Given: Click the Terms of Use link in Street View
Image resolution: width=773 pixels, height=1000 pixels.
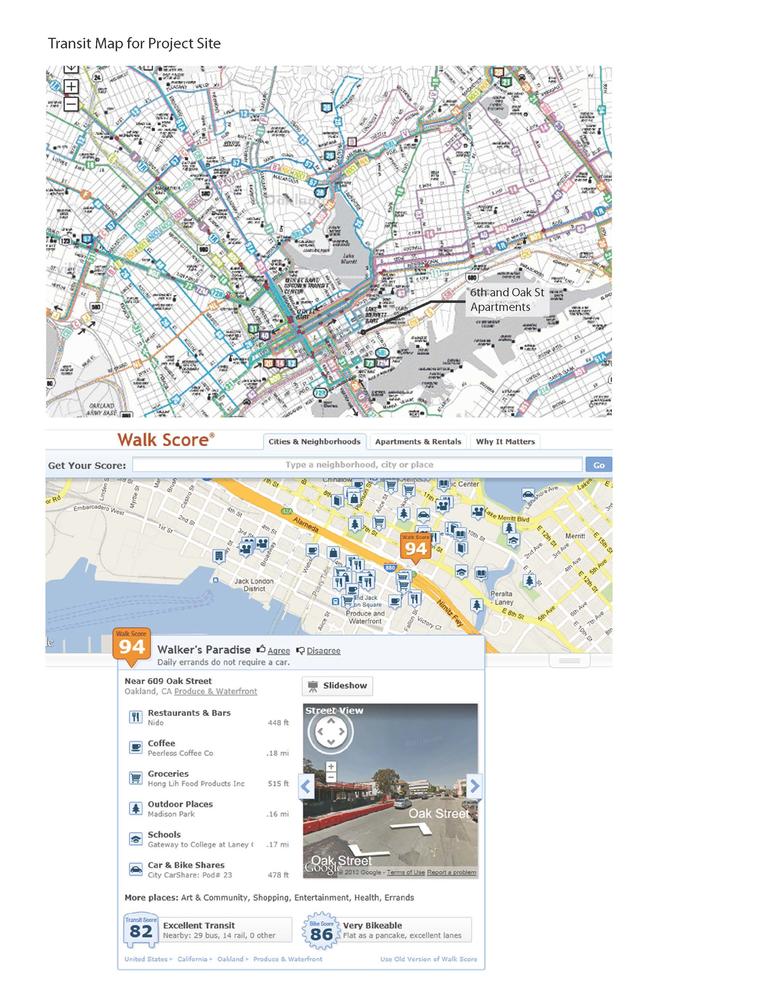Looking at the screenshot, I should point(406,872).
